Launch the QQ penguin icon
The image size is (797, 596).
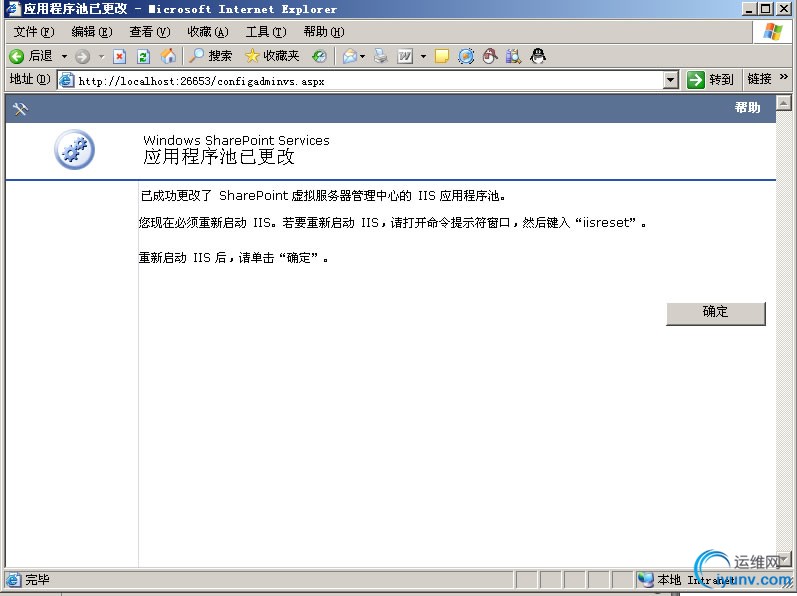[538, 56]
